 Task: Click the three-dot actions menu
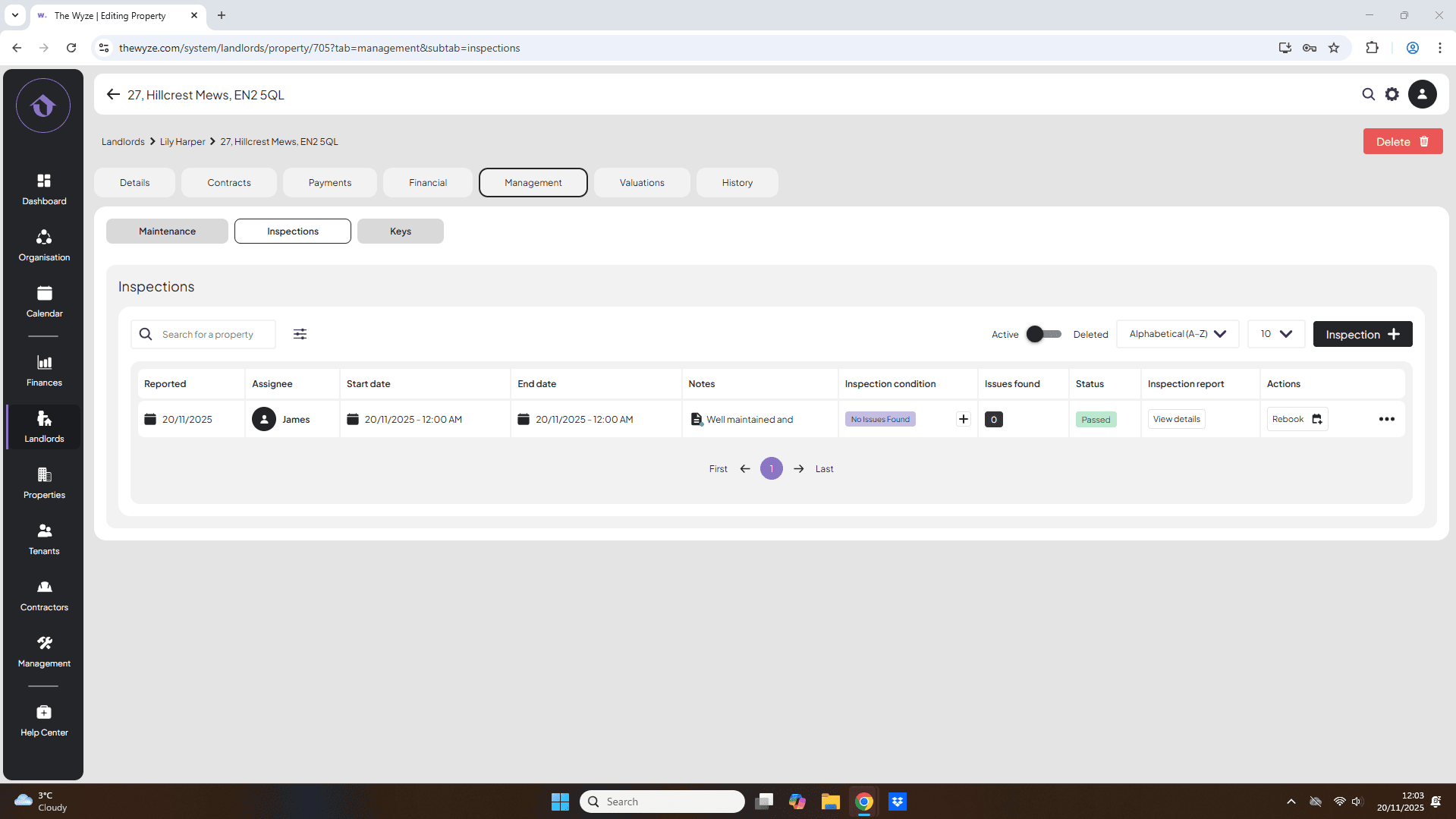(1386, 419)
